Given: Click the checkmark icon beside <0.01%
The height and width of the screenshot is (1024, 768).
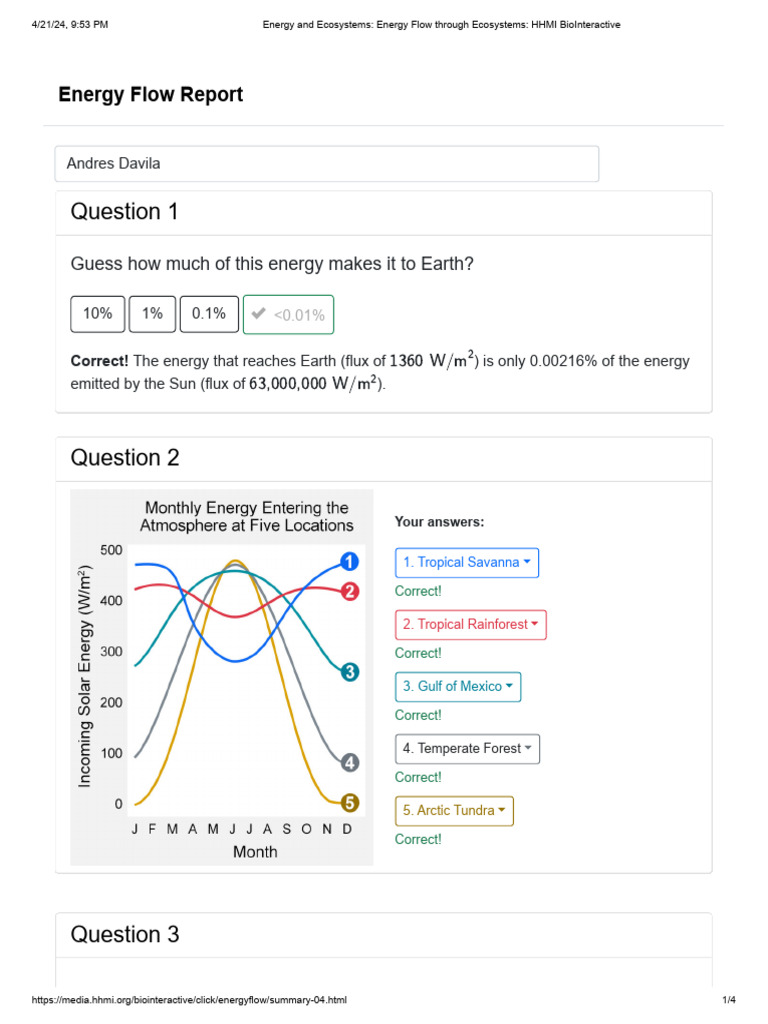Looking at the screenshot, I should tap(259, 314).
